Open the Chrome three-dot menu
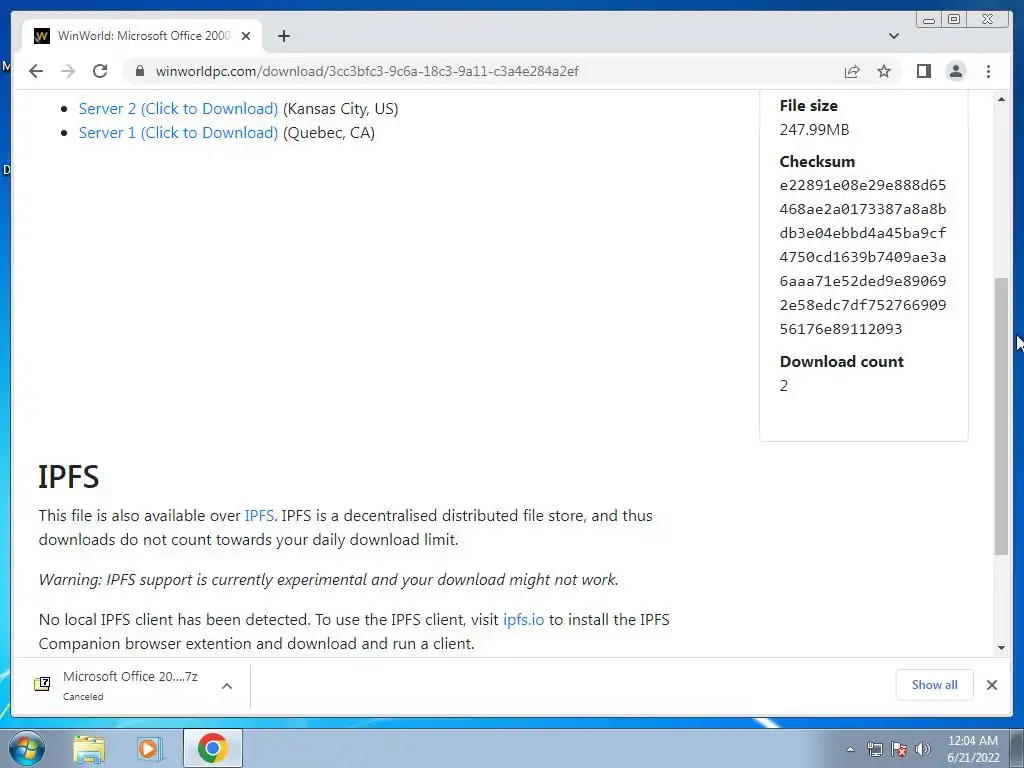Screen dimensions: 1024x768 (988, 71)
